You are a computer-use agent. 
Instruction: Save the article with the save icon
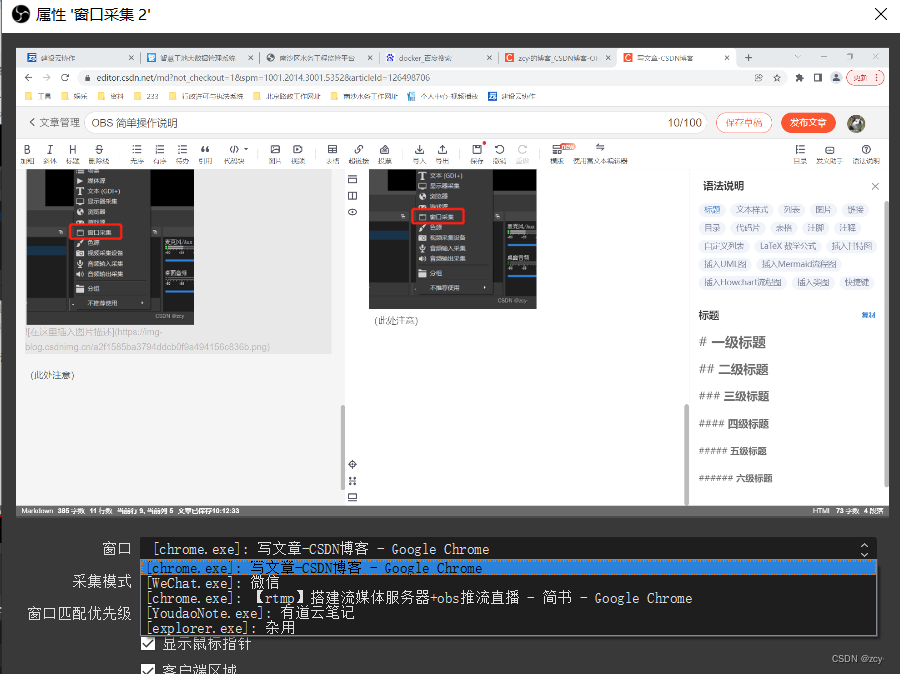tap(476, 150)
